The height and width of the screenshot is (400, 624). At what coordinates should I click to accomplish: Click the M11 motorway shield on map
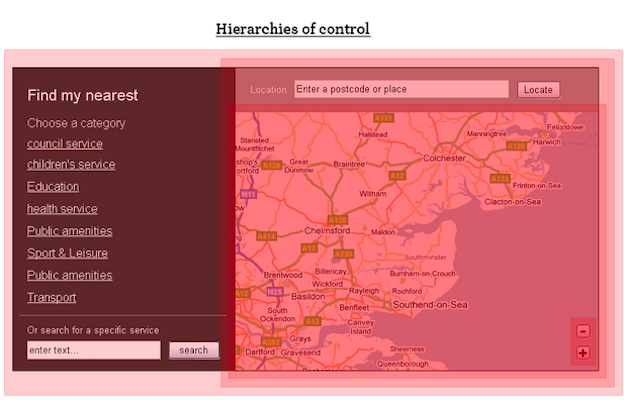click(248, 194)
